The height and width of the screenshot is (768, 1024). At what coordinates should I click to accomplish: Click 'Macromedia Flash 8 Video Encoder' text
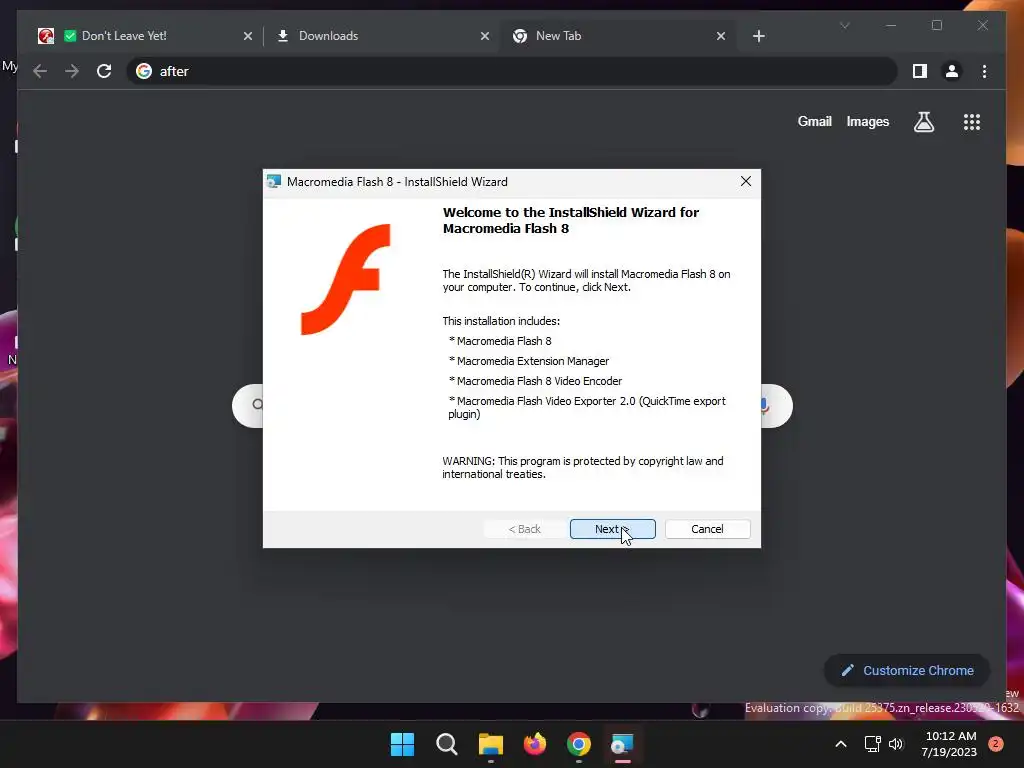click(539, 381)
